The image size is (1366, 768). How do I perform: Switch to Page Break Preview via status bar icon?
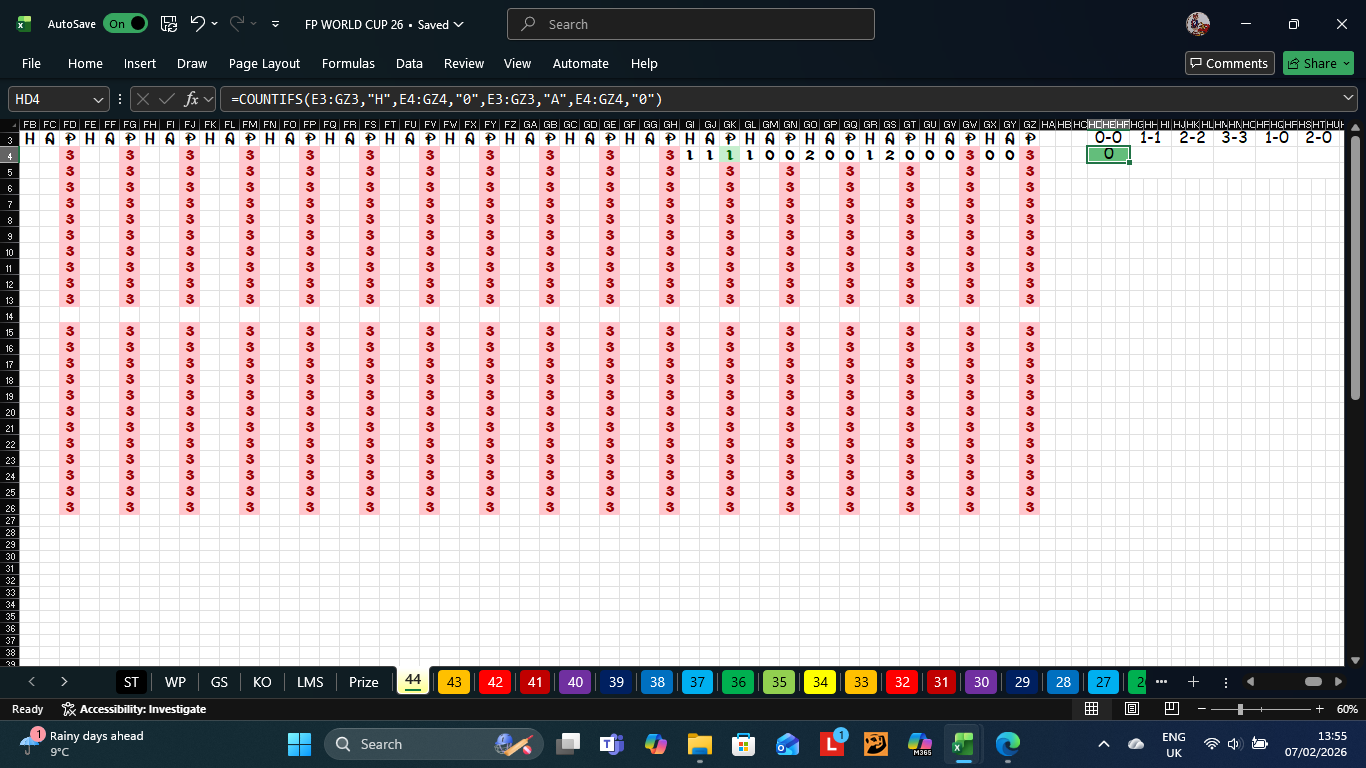[1170, 708]
